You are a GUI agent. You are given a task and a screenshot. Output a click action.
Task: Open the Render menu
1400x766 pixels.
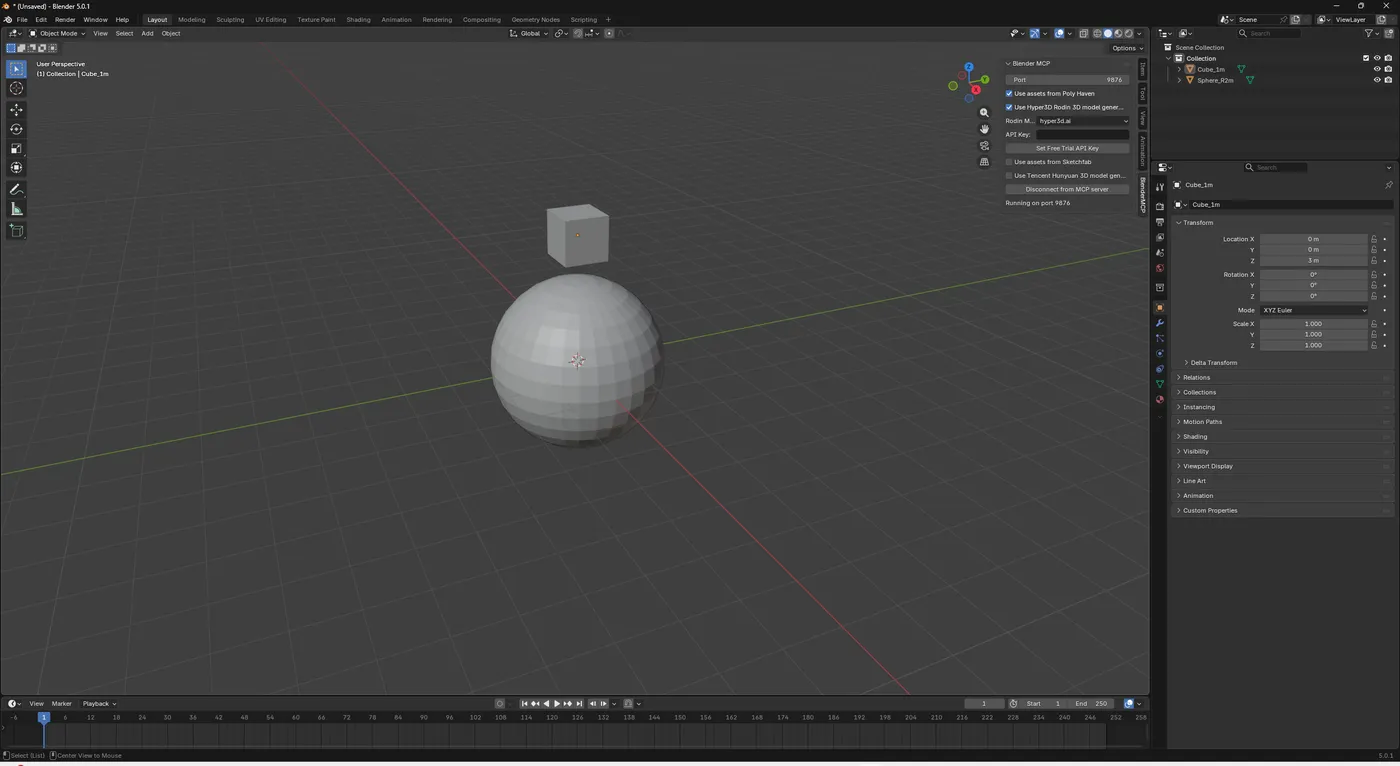pos(65,19)
